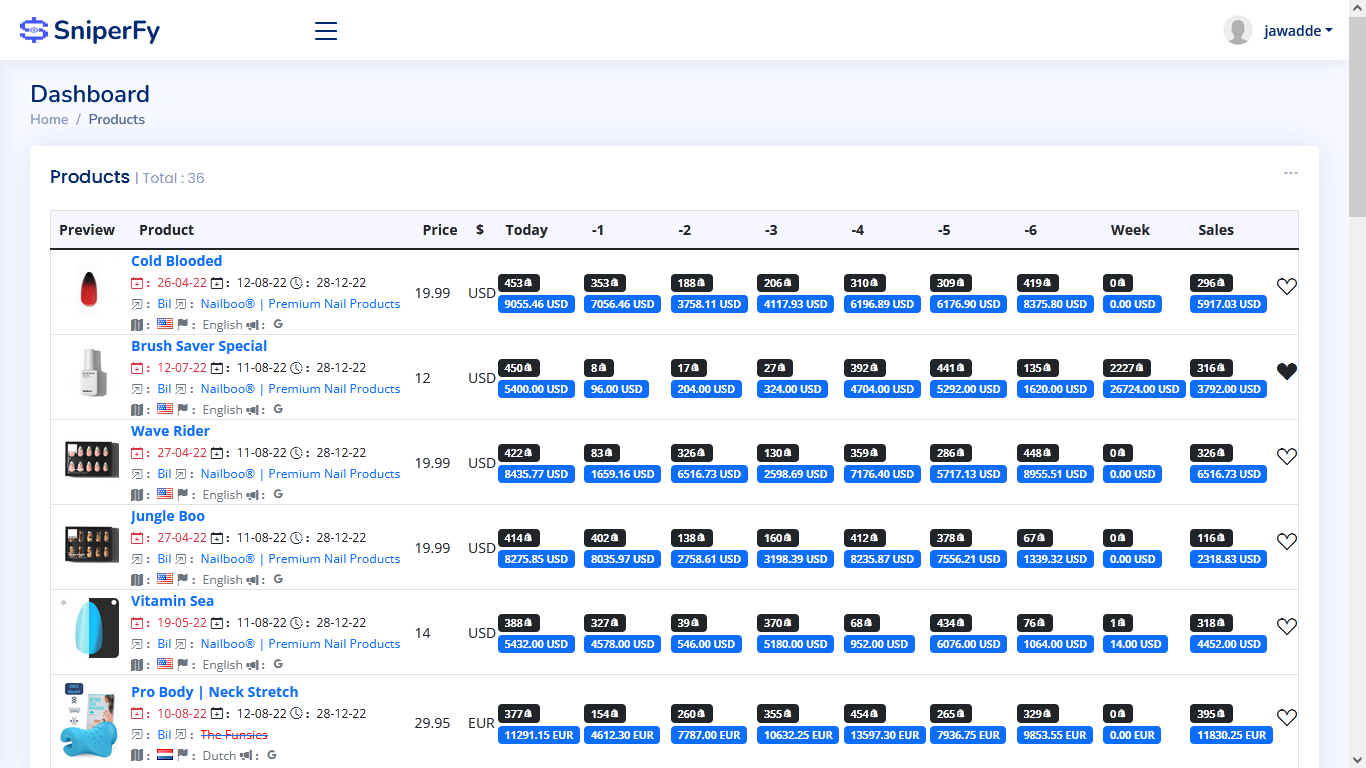Click the Netherlands flag for Pro Body
Image resolution: width=1366 pixels, height=768 pixels.
[165, 755]
